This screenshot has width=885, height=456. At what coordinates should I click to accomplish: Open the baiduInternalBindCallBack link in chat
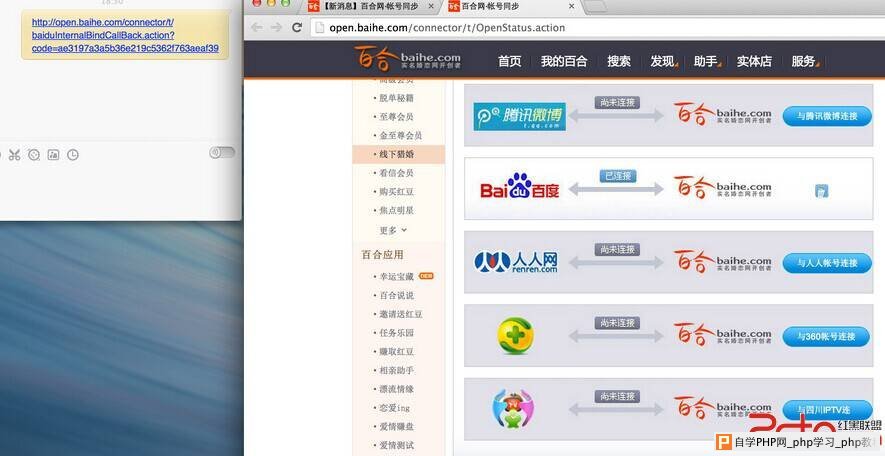pyautogui.click(x=125, y=35)
